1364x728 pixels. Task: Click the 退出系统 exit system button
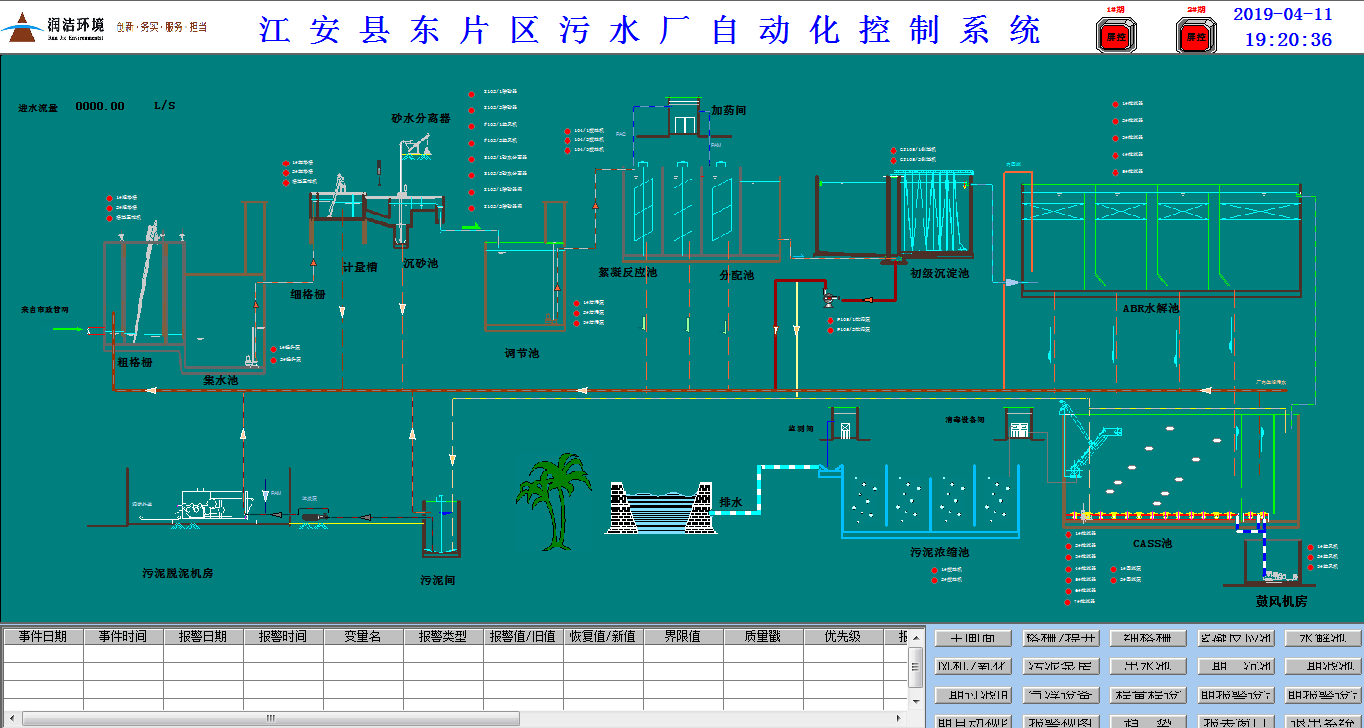pyautogui.click(x=1323, y=722)
